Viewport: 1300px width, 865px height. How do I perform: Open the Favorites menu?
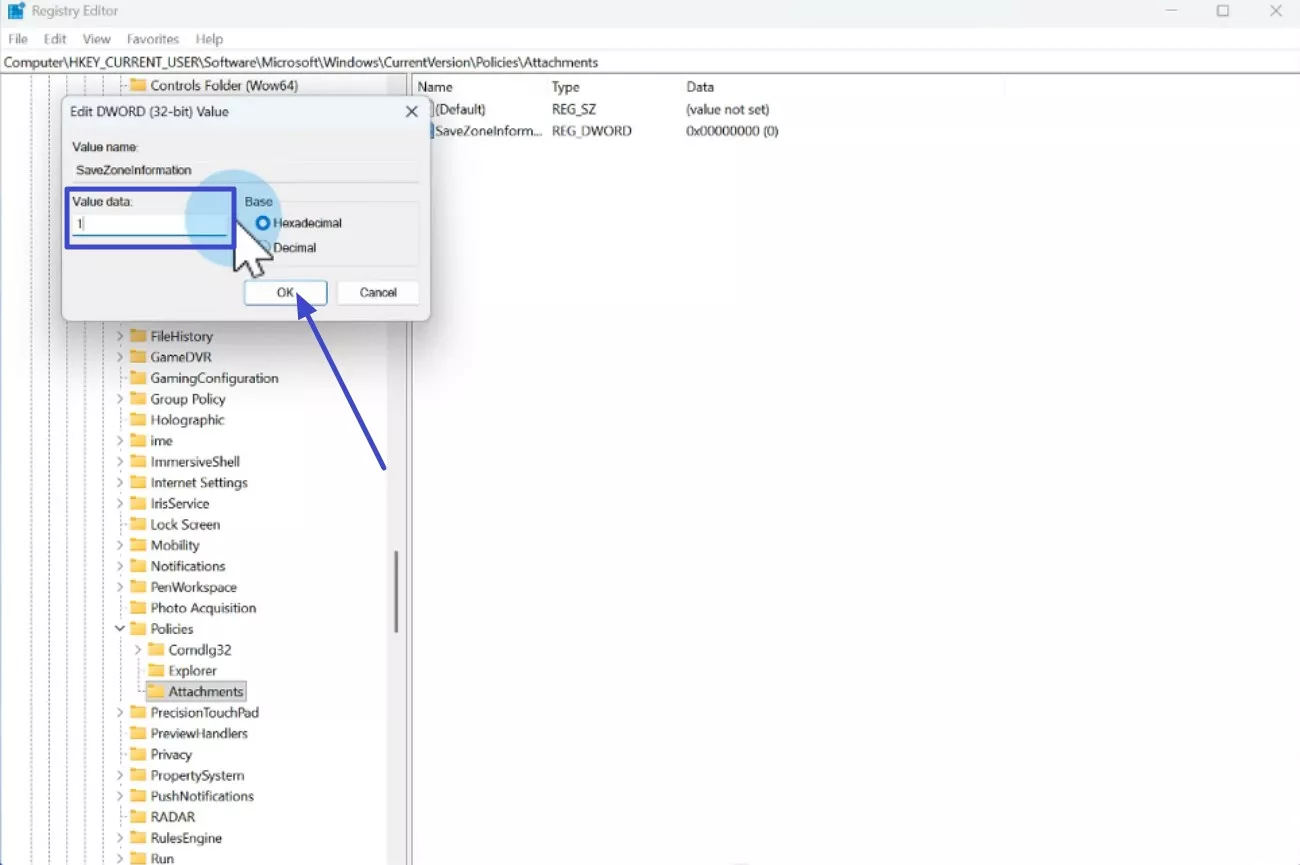[x=152, y=39]
